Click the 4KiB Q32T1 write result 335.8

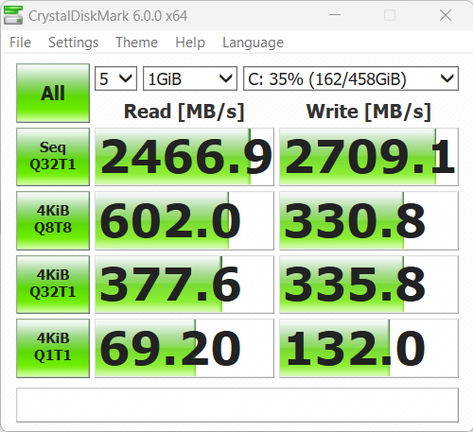(x=369, y=284)
